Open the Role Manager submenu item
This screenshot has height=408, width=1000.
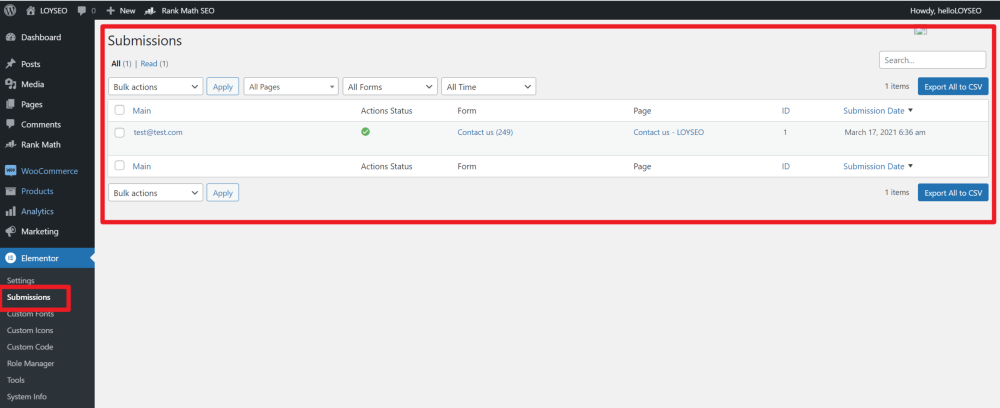[x=31, y=363]
